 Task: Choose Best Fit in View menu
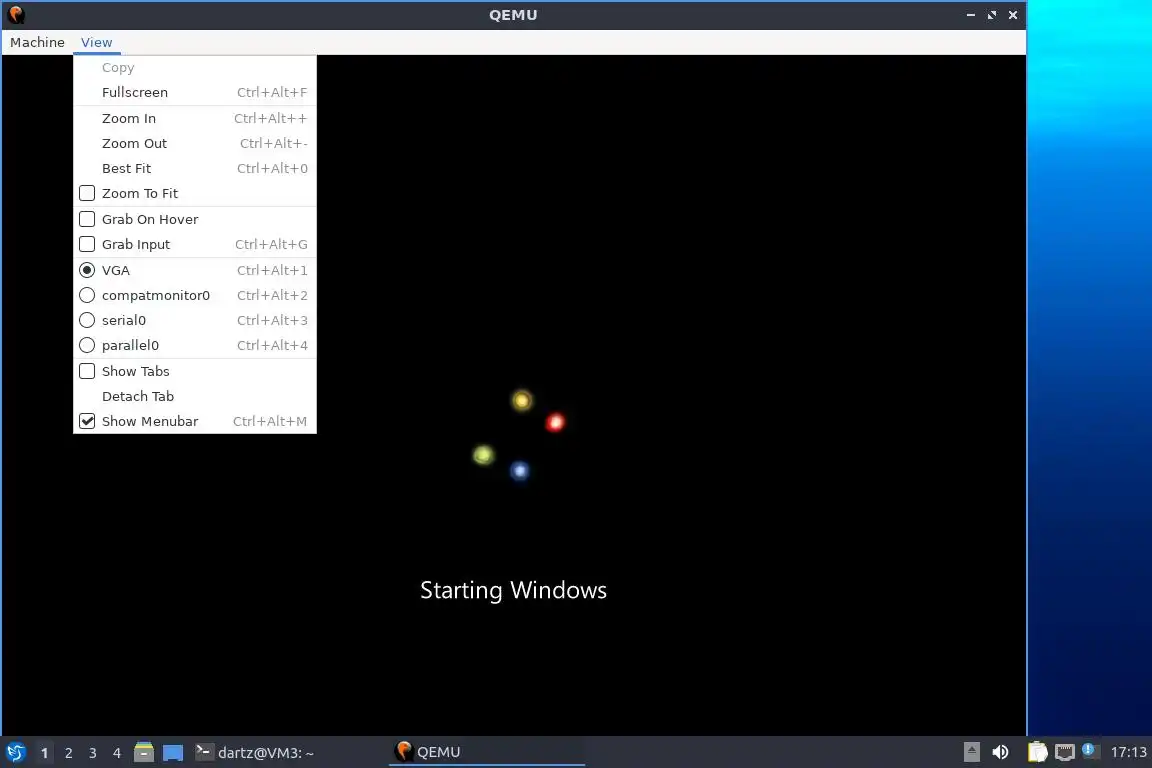(195, 168)
